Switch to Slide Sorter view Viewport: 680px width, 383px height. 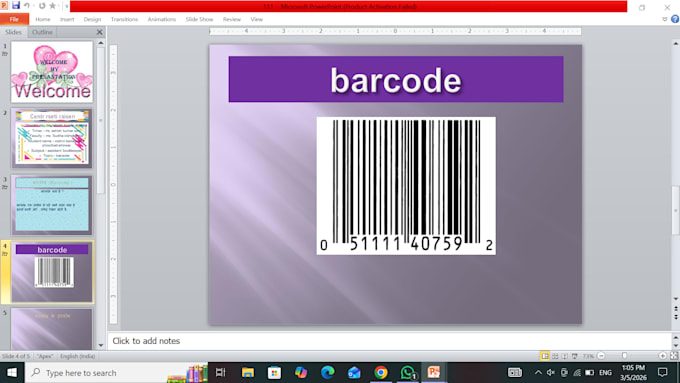click(x=555, y=356)
